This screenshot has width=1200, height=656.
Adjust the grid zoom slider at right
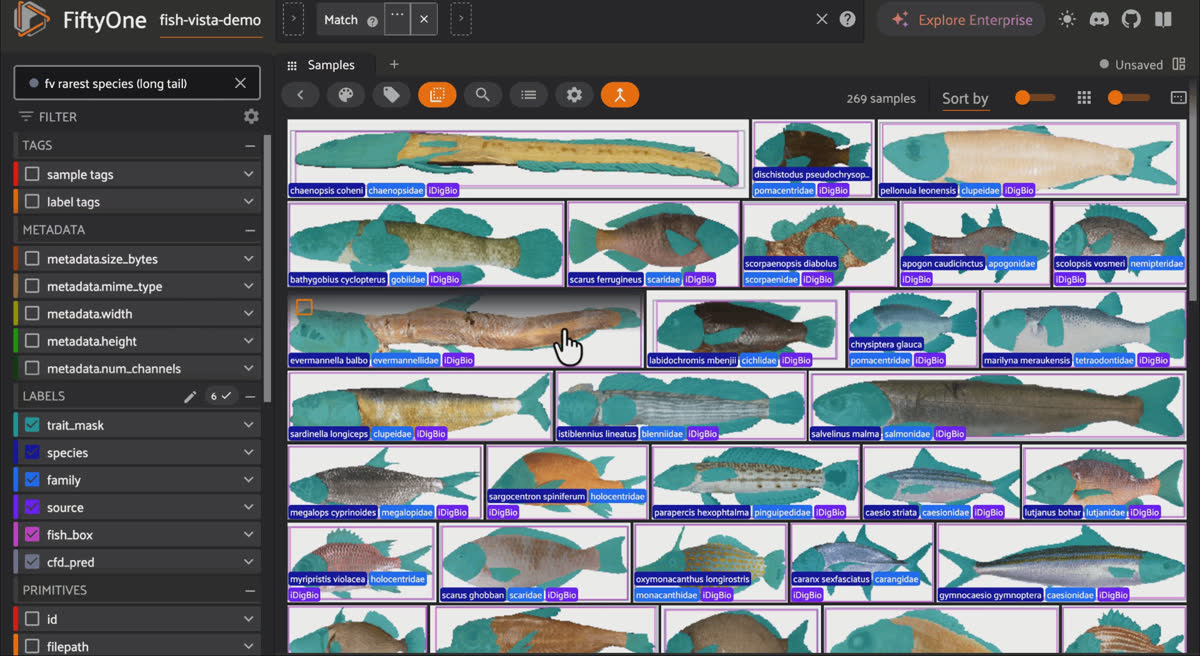click(1129, 98)
